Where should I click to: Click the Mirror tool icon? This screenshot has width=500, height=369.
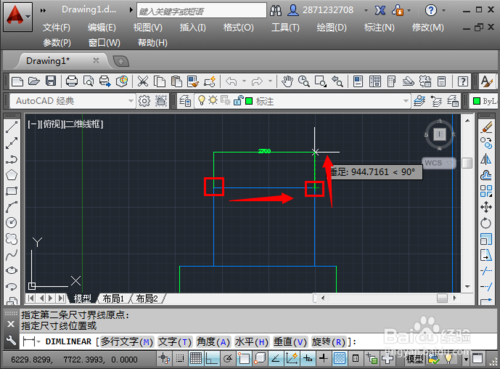pos(486,159)
